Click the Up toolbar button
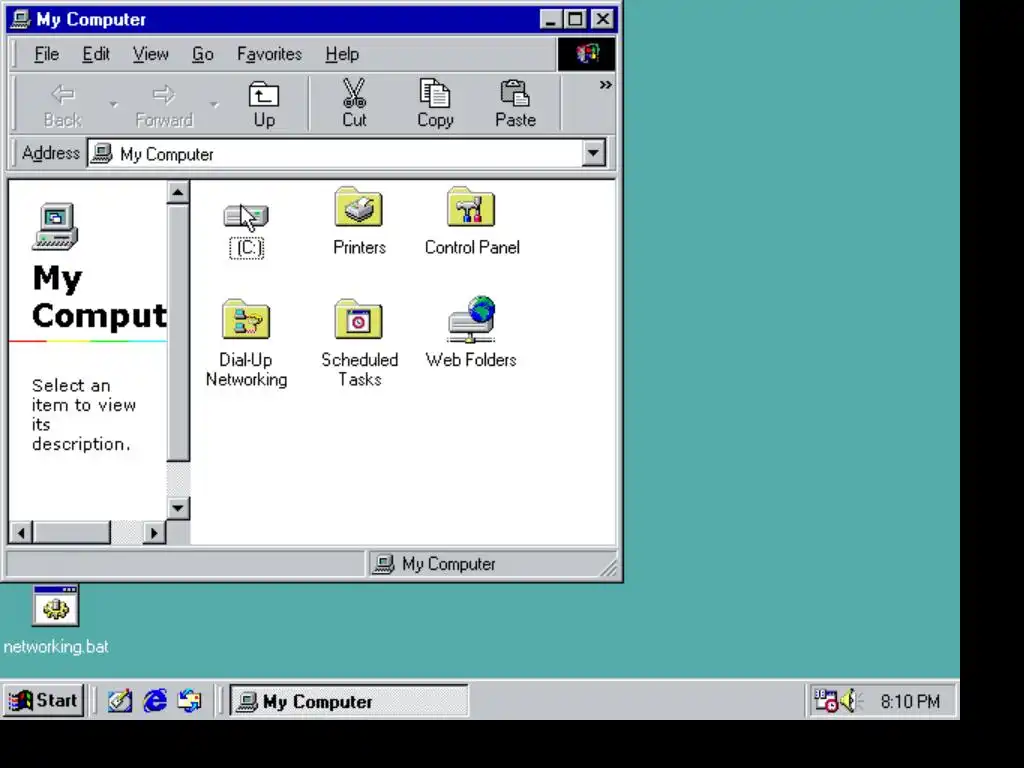This screenshot has width=1024, height=768. [x=264, y=104]
